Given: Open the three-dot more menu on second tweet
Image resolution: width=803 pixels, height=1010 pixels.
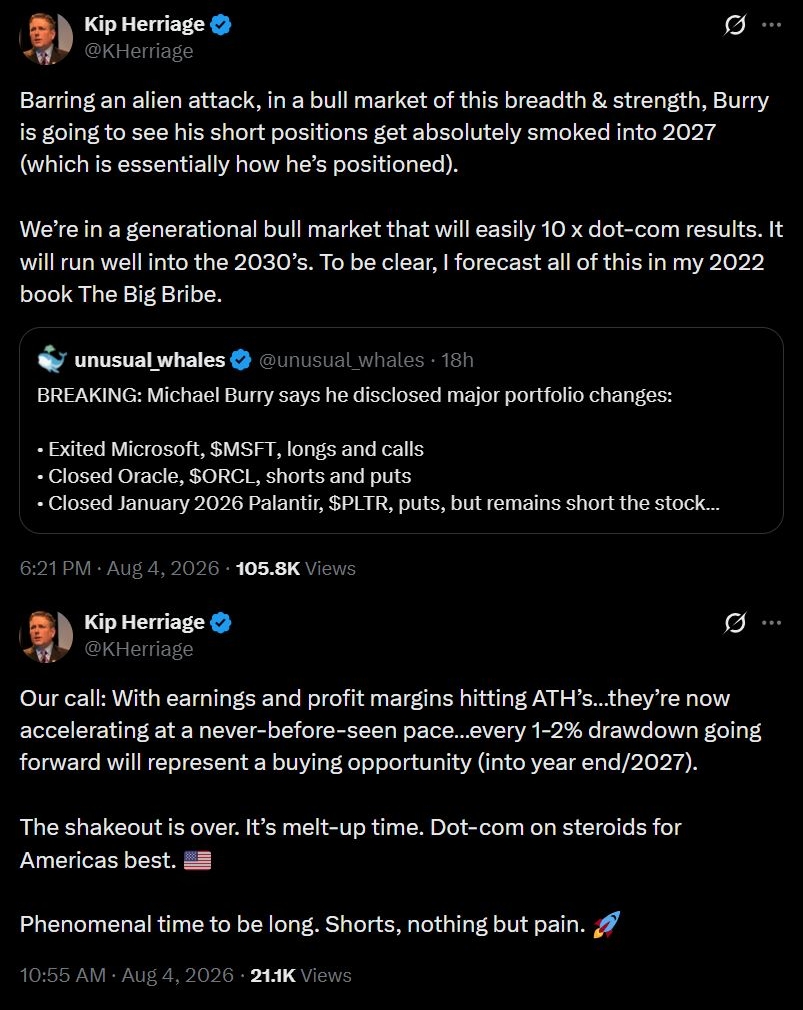Looking at the screenshot, I should [x=771, y=623].
